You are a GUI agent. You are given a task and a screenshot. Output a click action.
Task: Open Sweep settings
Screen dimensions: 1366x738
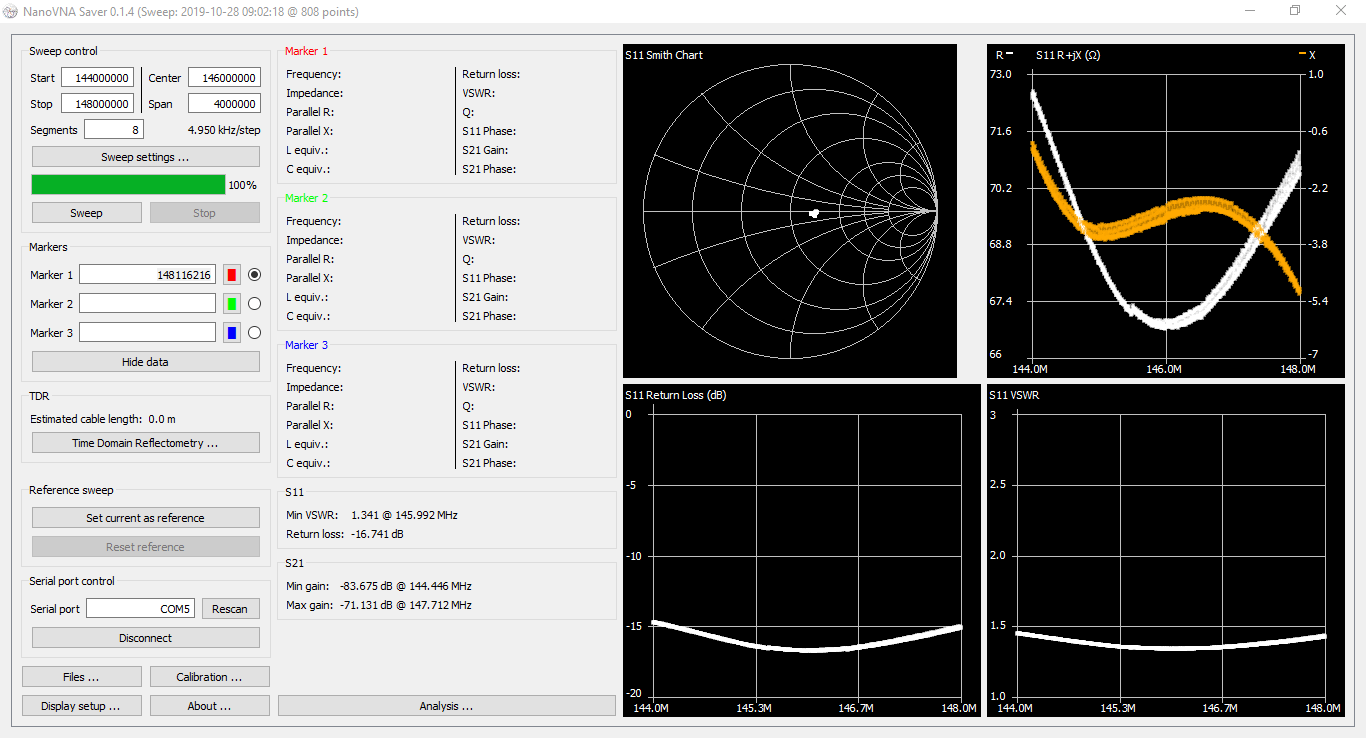click(x=145, y=156)
